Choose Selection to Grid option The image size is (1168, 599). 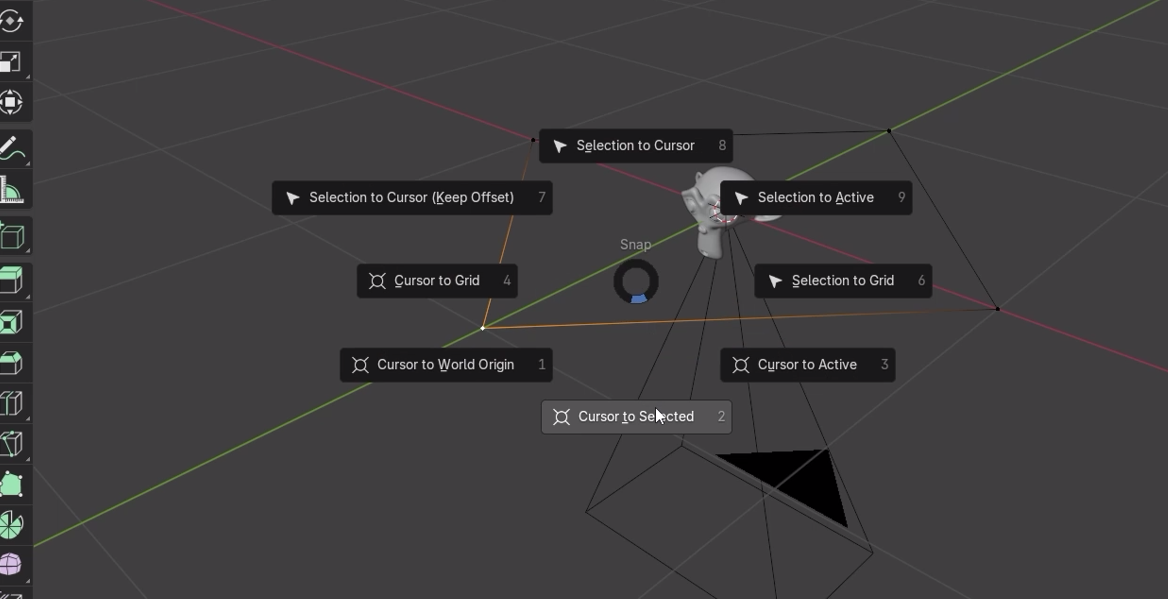(x=843, y=281)
